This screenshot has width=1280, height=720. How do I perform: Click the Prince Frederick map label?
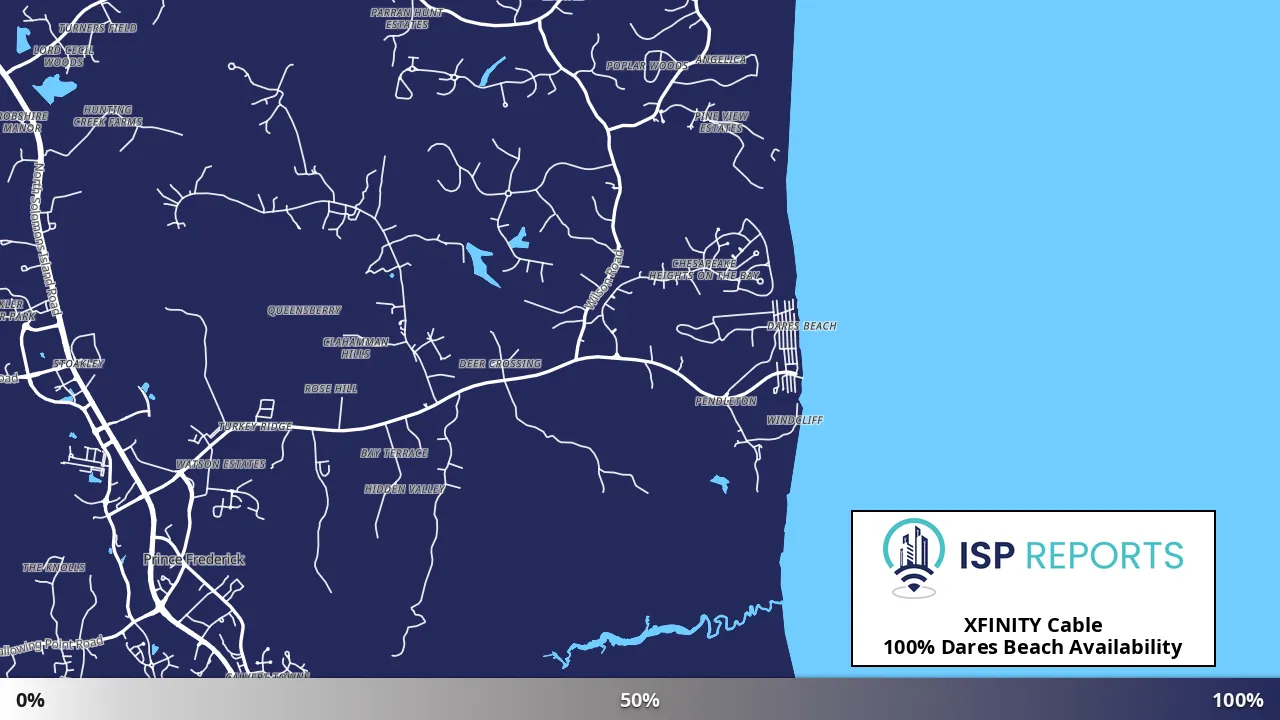click(194, 559)
